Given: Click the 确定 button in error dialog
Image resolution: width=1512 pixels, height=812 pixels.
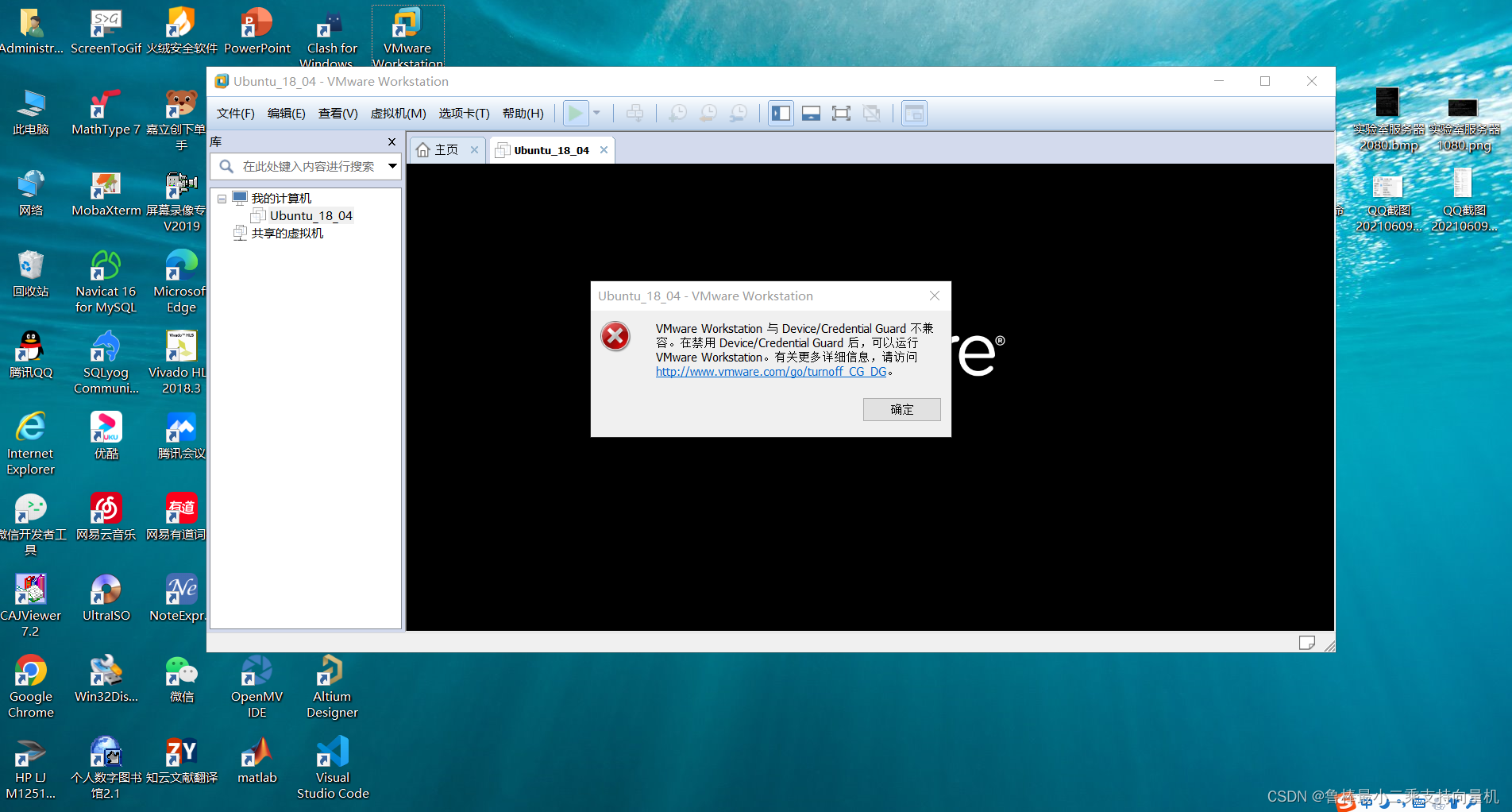Looking at the screenshot, I should [x=902, y=409].
